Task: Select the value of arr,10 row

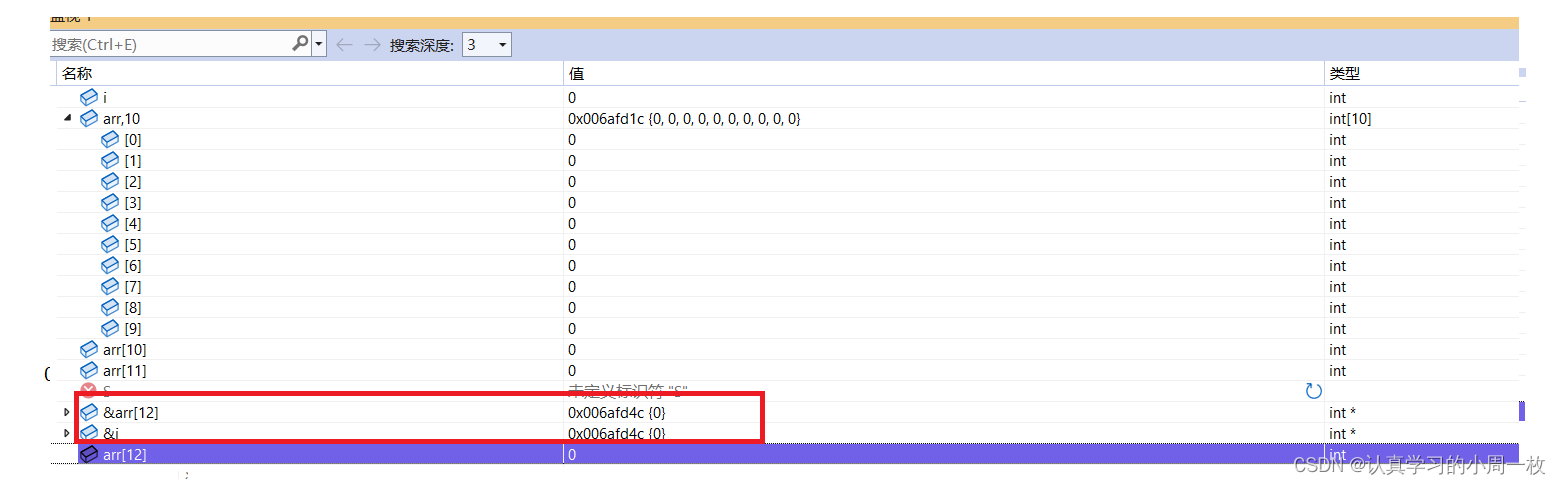Action: coord(684,119)
